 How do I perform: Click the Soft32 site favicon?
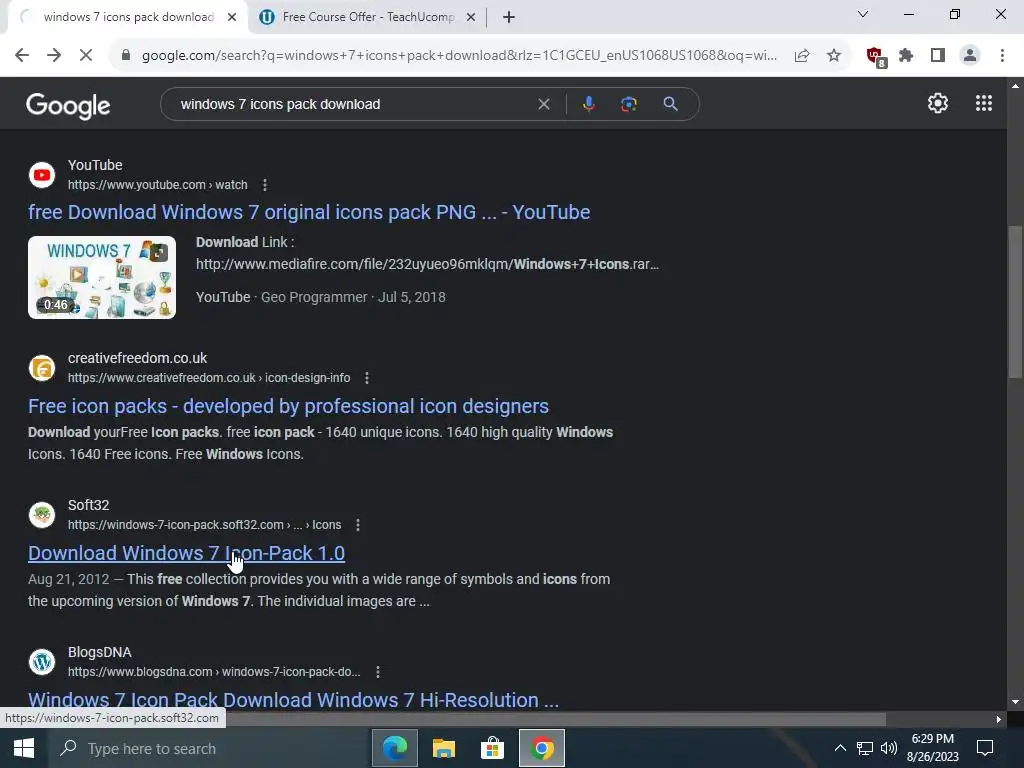coord(42,515)
